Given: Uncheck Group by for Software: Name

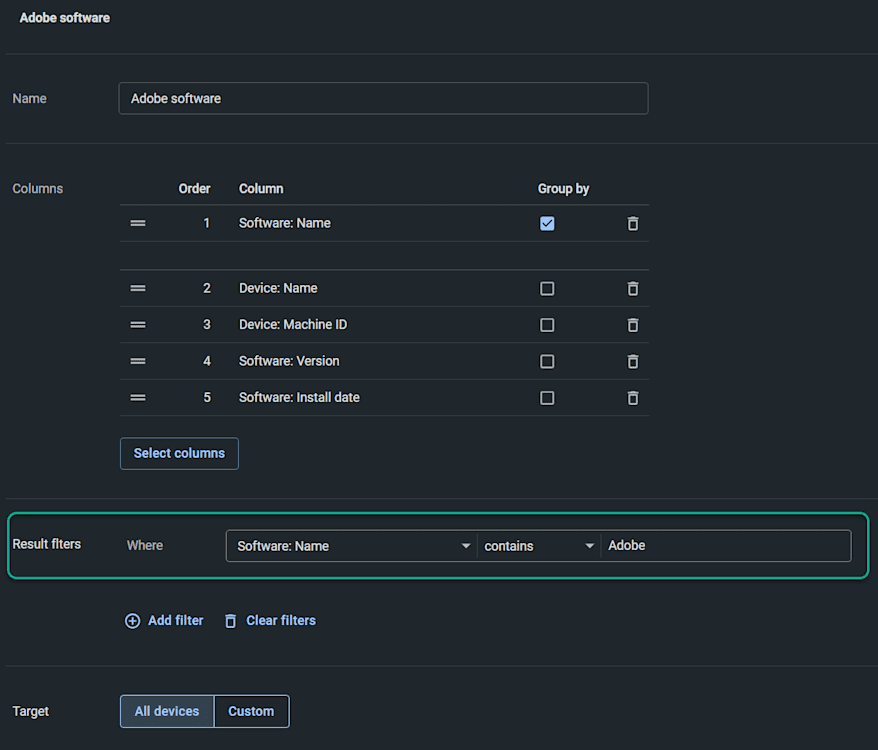Looking at the screenshot, I should (547, 223).
